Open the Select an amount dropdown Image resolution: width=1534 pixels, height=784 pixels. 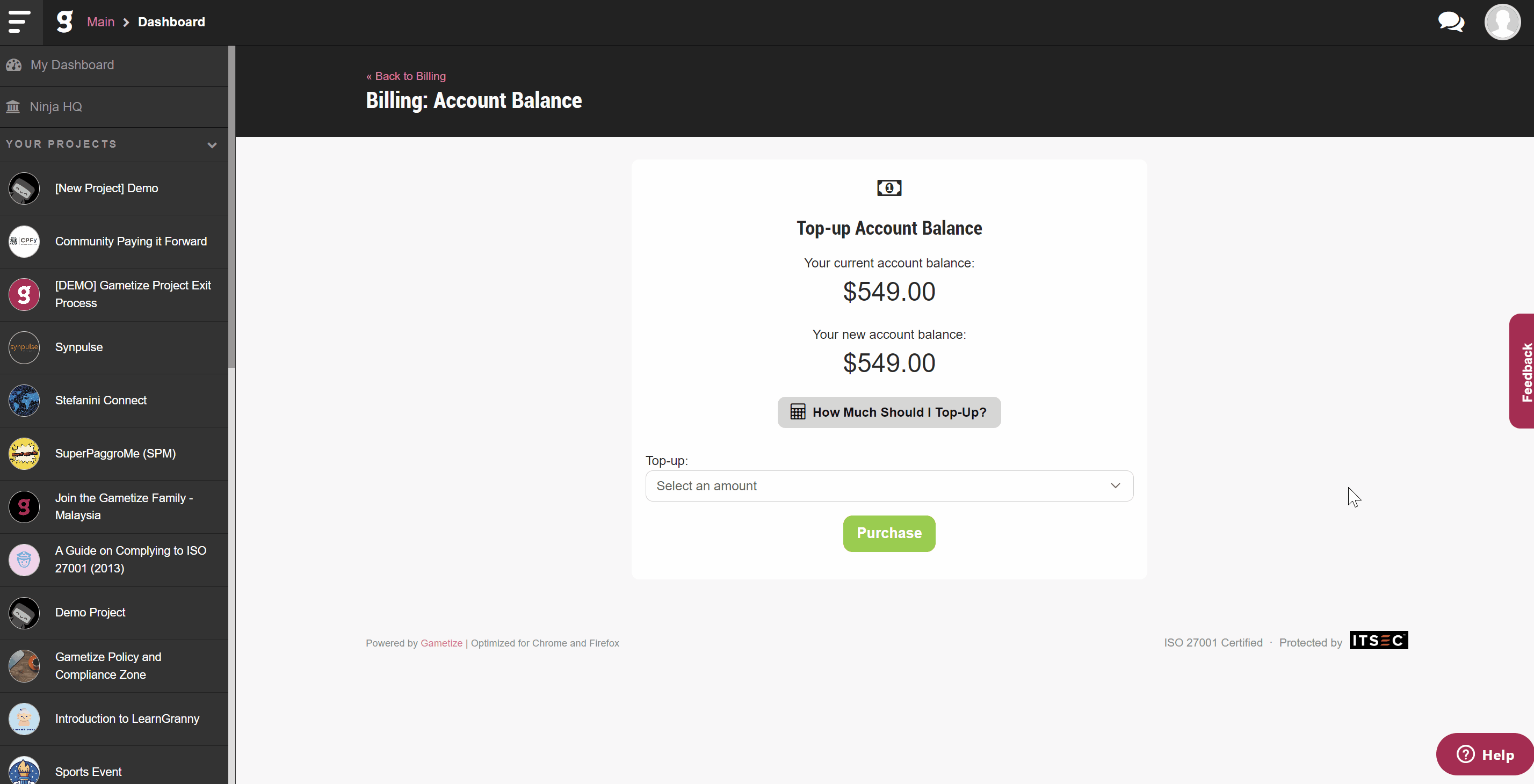tap(889, 486)
